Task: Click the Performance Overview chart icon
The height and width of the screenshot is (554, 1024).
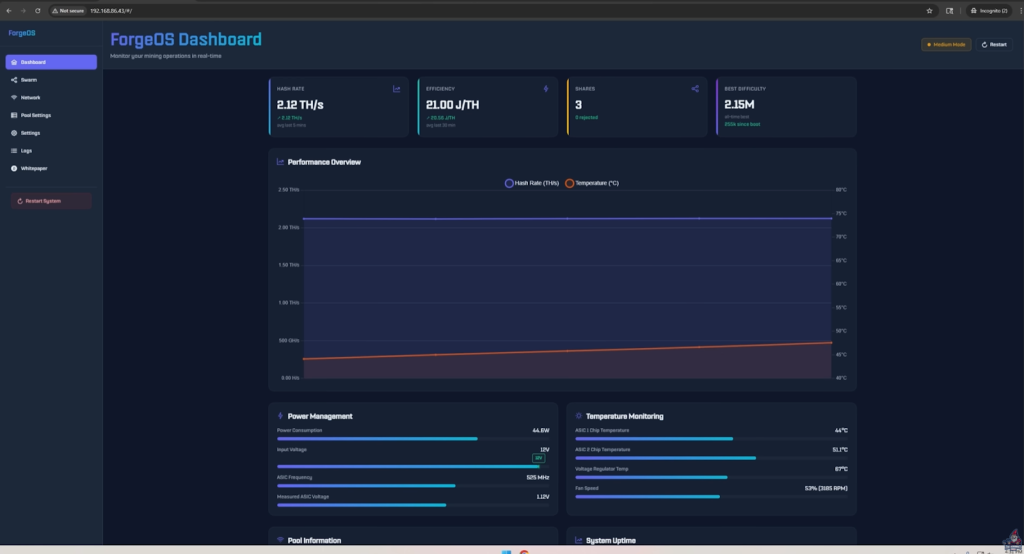Action: point(281,162)
